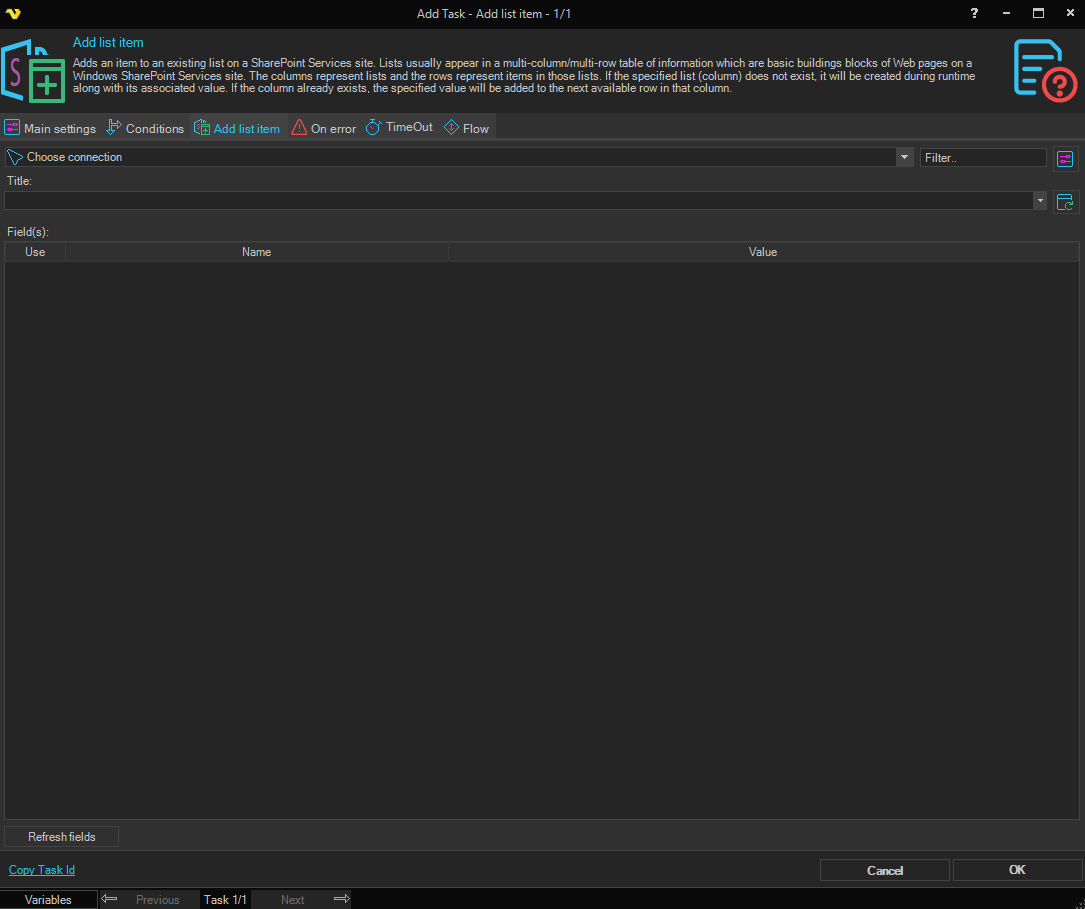The height and width of the screenshot is (909, 1085).
Task: Click the left arrow Previous task icon
Action: [x=110, y=899]
